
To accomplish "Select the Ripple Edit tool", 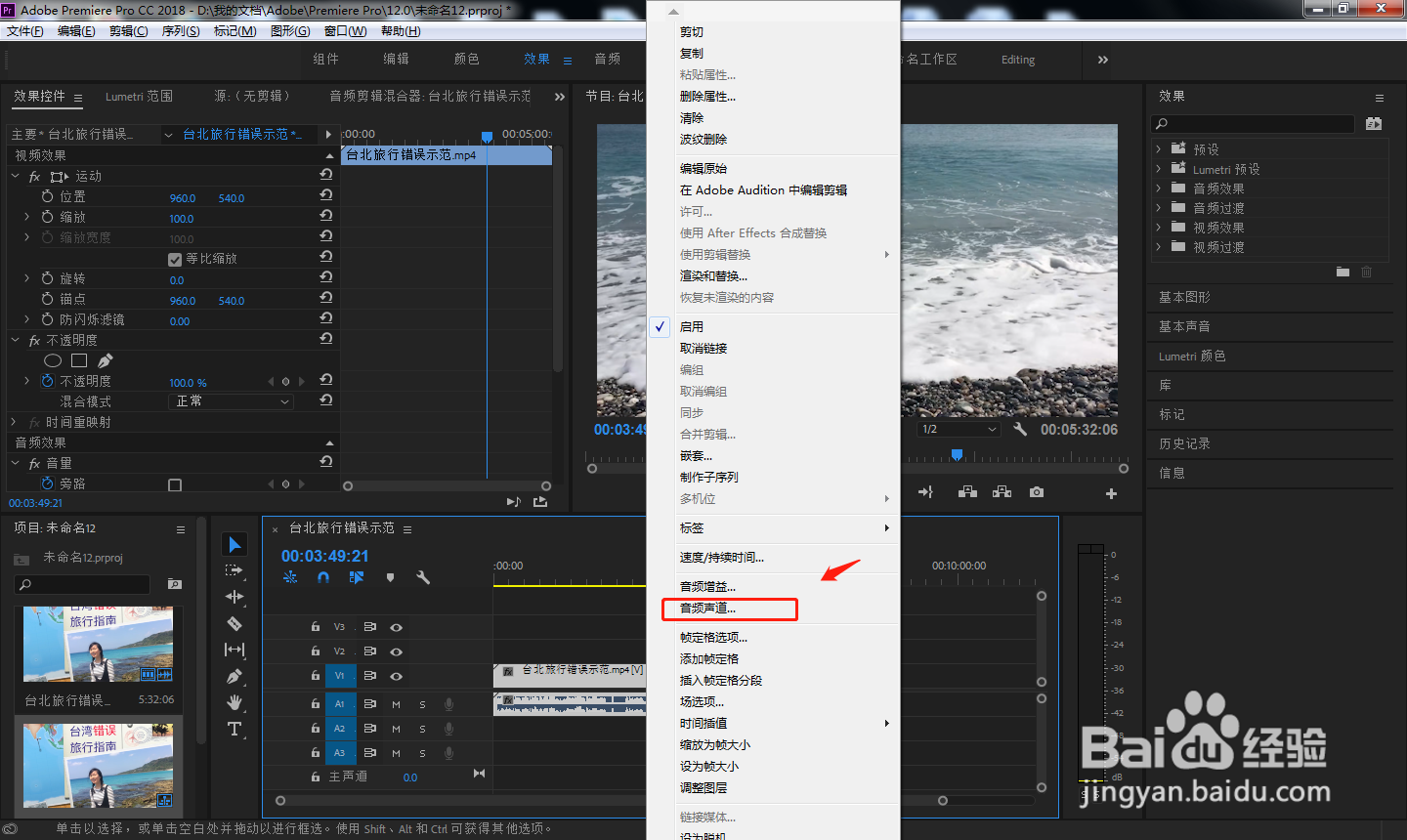I will [x=234, y=597].
